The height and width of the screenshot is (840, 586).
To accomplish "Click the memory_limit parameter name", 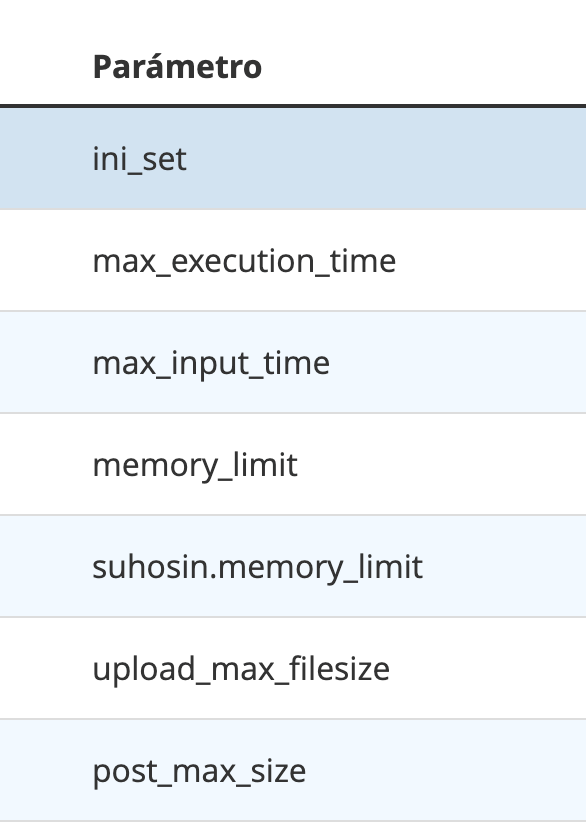I will point(195,465).
